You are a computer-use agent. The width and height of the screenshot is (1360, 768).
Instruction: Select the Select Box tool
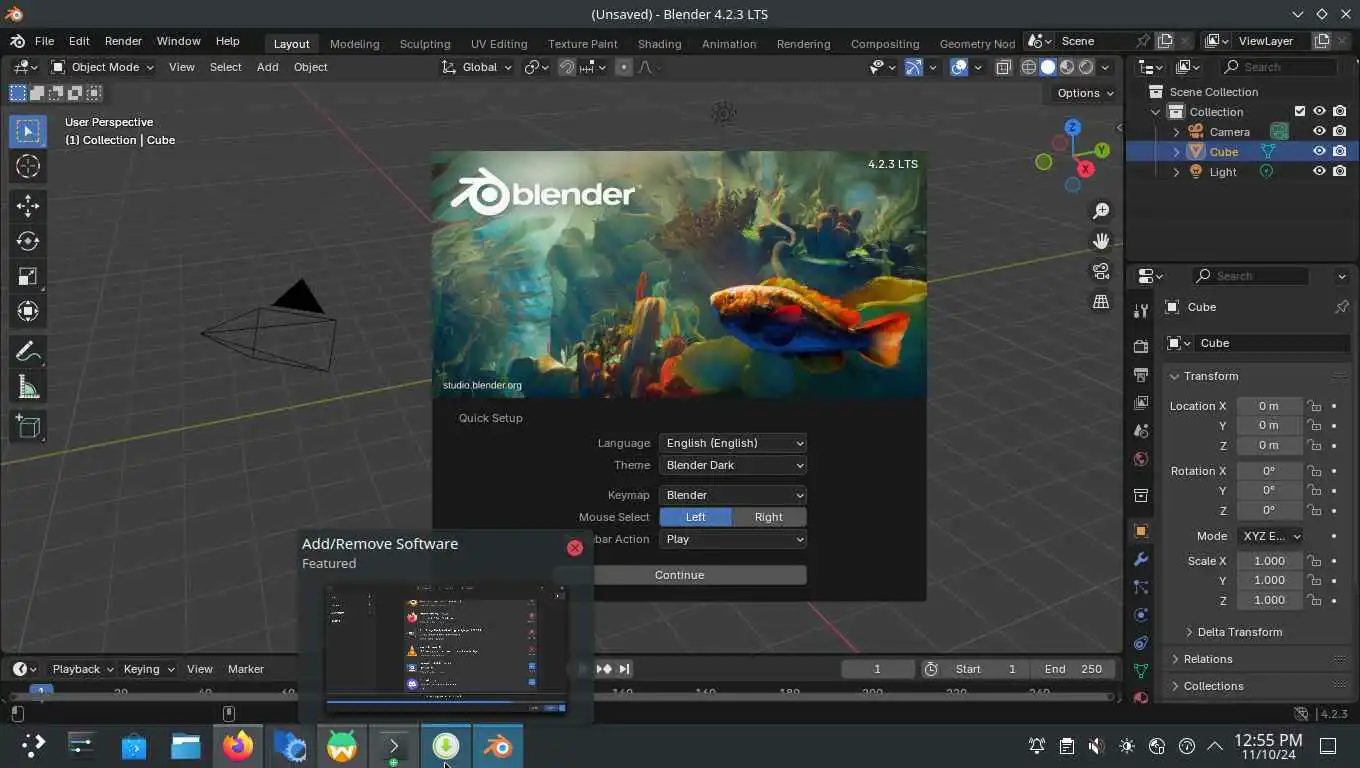28,131
